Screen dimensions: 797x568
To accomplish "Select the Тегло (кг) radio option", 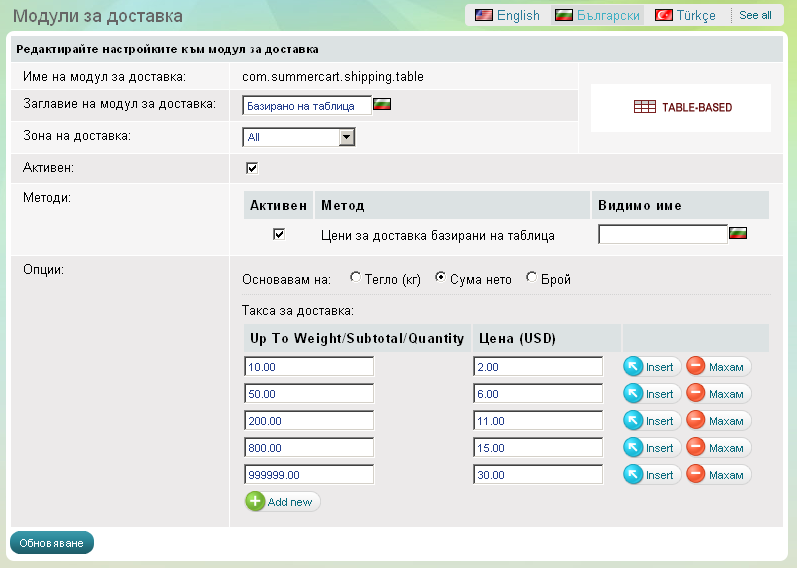I will click(355, 279).
